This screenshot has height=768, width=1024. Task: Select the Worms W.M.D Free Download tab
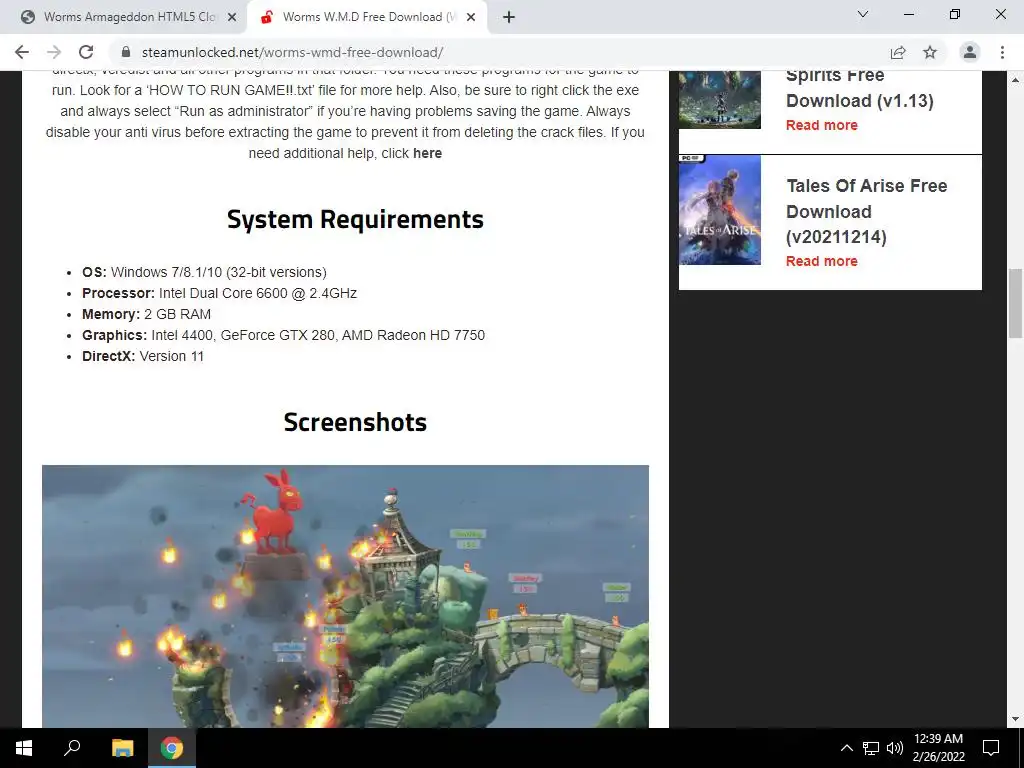(368, 17)
